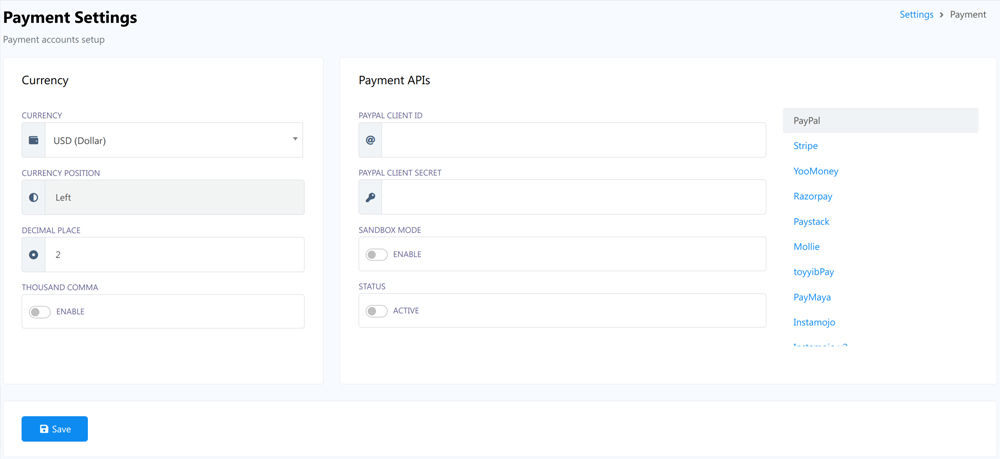Select the Mollie payment tab
The height and width of the screenshot is (459, 1000).
[x=806, y=247]
